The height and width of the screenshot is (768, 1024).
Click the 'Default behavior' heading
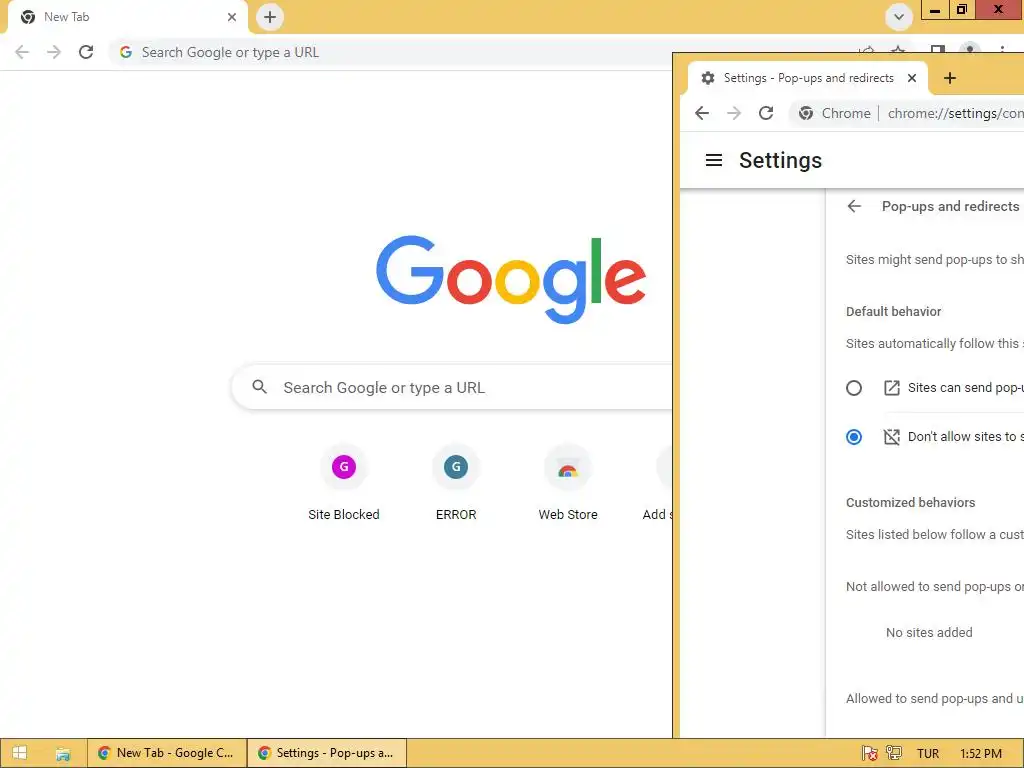(893, 312)
